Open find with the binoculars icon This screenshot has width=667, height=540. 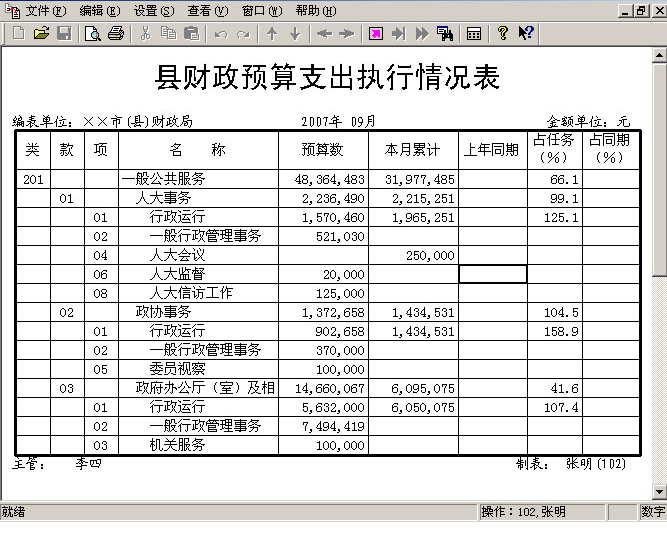pyautogui.click(x=445, y=33)
